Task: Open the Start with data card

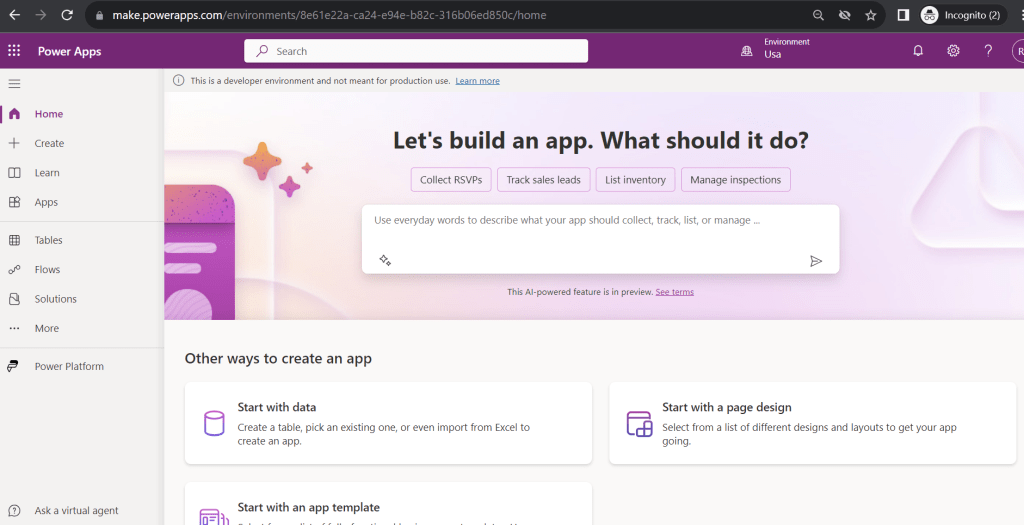Action: pos(388,423)
